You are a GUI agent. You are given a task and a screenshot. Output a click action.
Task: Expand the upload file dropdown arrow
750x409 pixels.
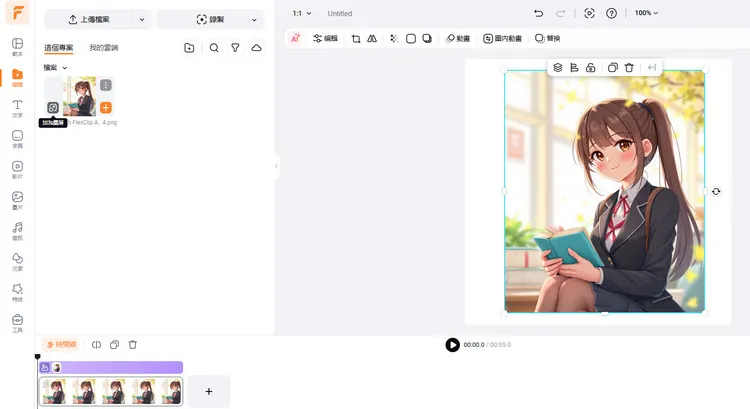[141, 19]
